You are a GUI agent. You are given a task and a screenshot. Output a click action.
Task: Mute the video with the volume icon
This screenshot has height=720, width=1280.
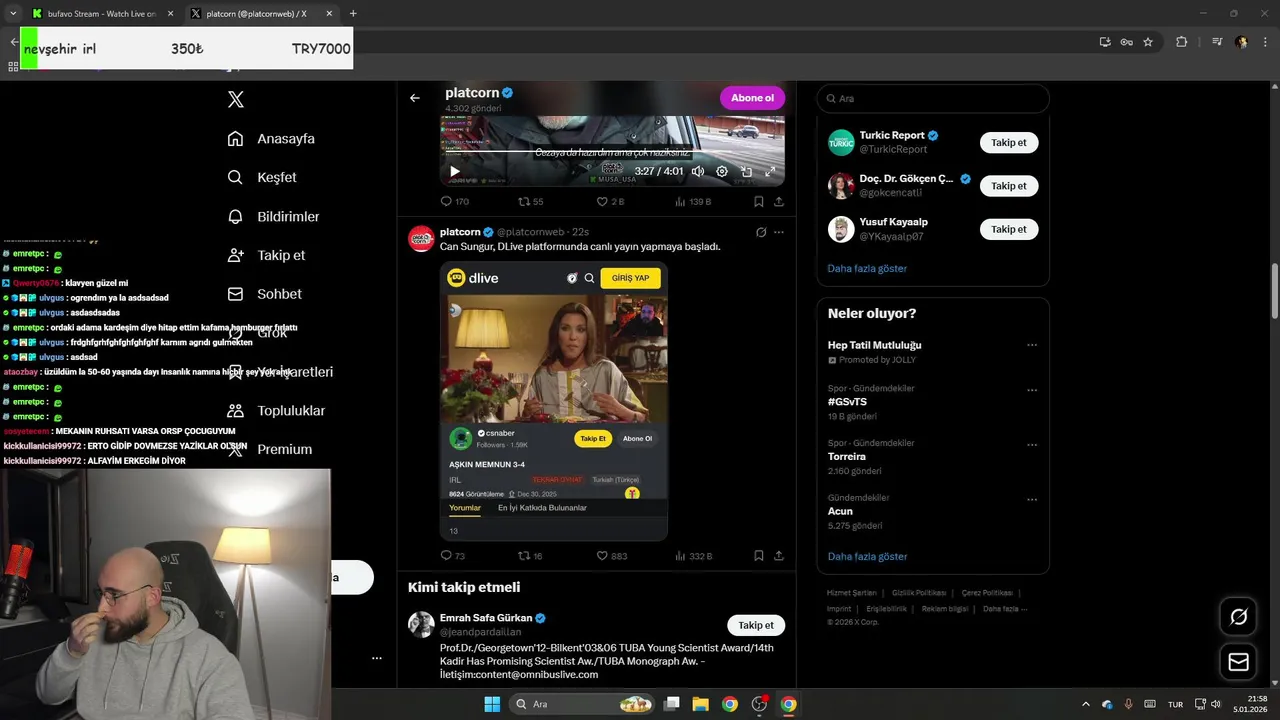697,172
